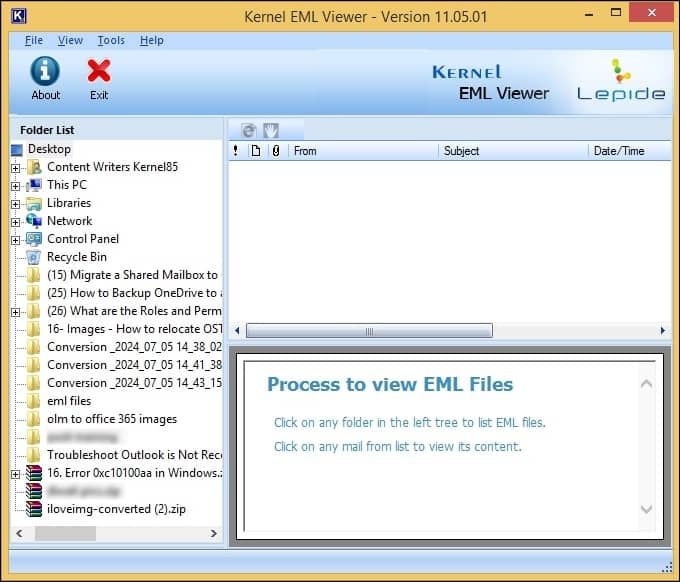This screenshot has height=582, width=680.
Task: Expand the 16. Error 0xc10100aa archive node
Action: [16, 474]
